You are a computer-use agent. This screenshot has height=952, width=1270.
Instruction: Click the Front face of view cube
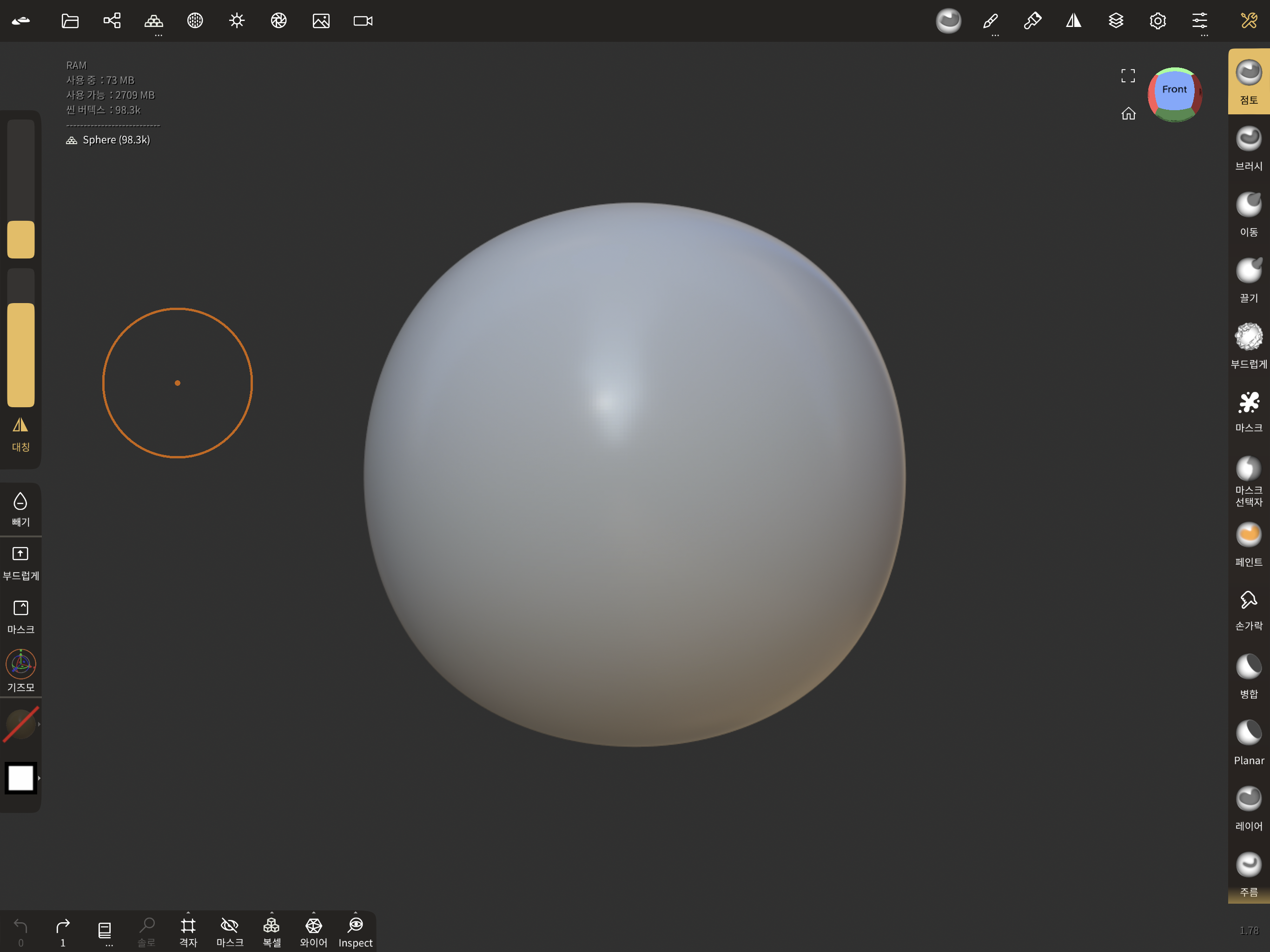1174,90
